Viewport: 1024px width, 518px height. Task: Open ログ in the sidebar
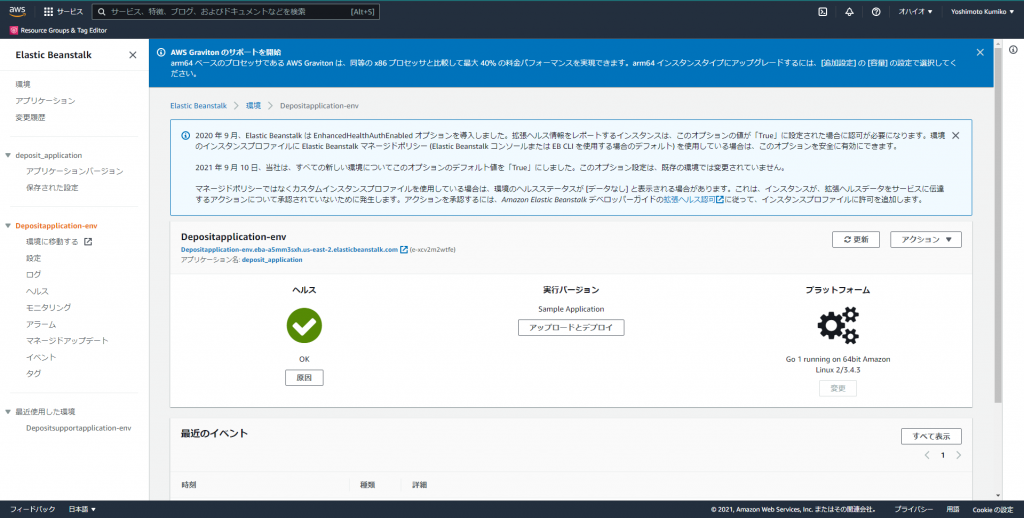pos(33,274)
